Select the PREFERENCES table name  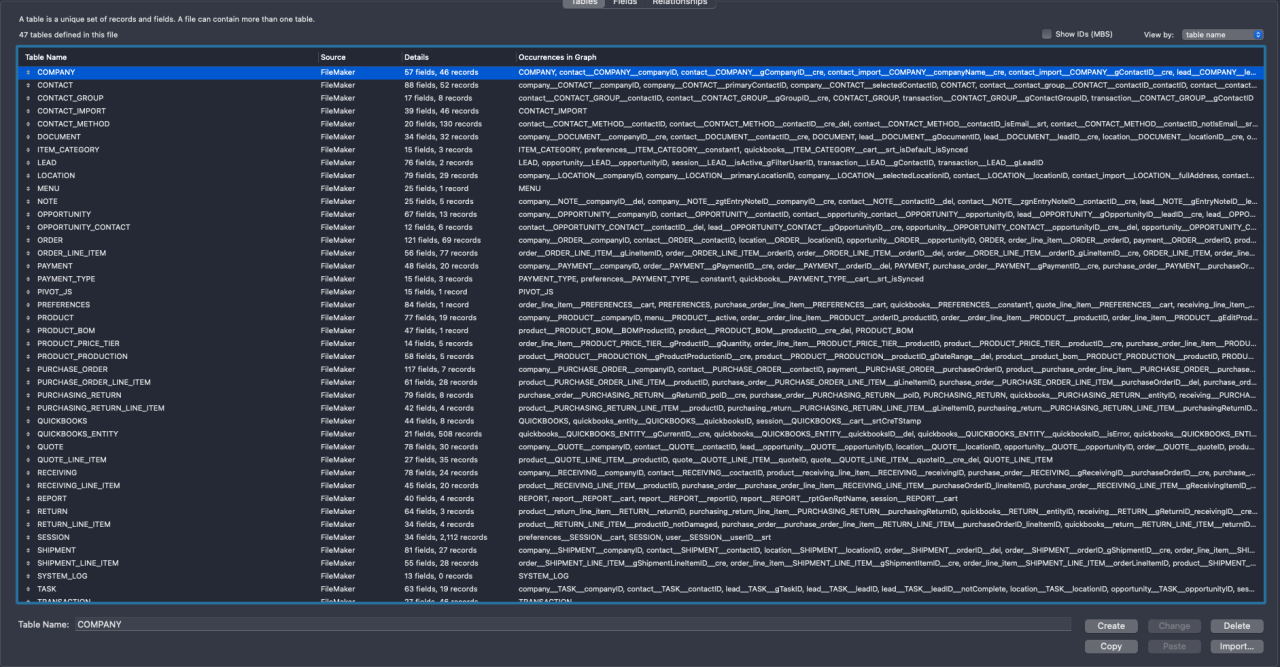63,305
